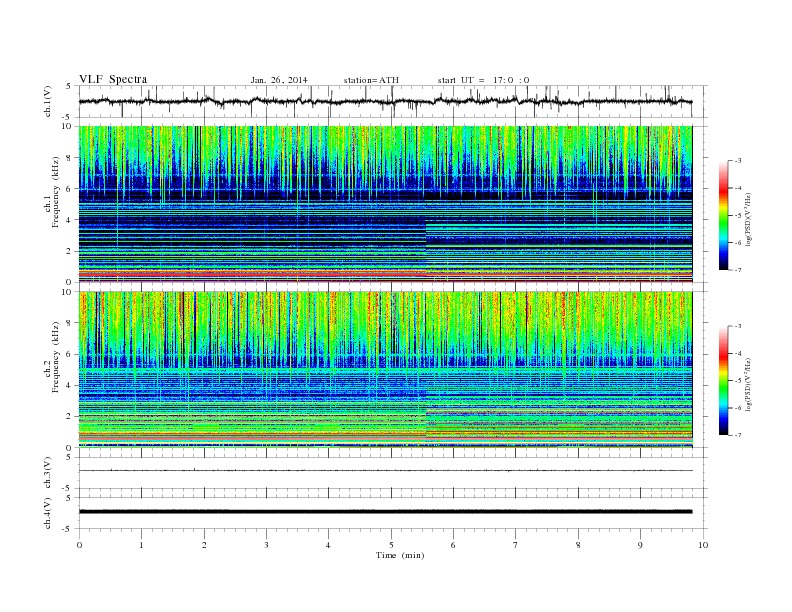Select the date text "Jan. 26, 2014"
This screenshot has width=792, height=612.
point(279,80)
